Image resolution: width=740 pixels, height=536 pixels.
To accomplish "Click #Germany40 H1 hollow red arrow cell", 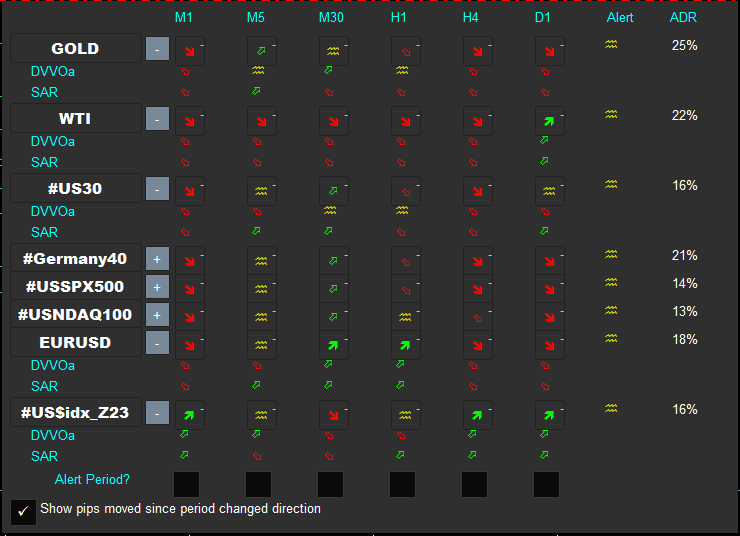I will [406, 260].
